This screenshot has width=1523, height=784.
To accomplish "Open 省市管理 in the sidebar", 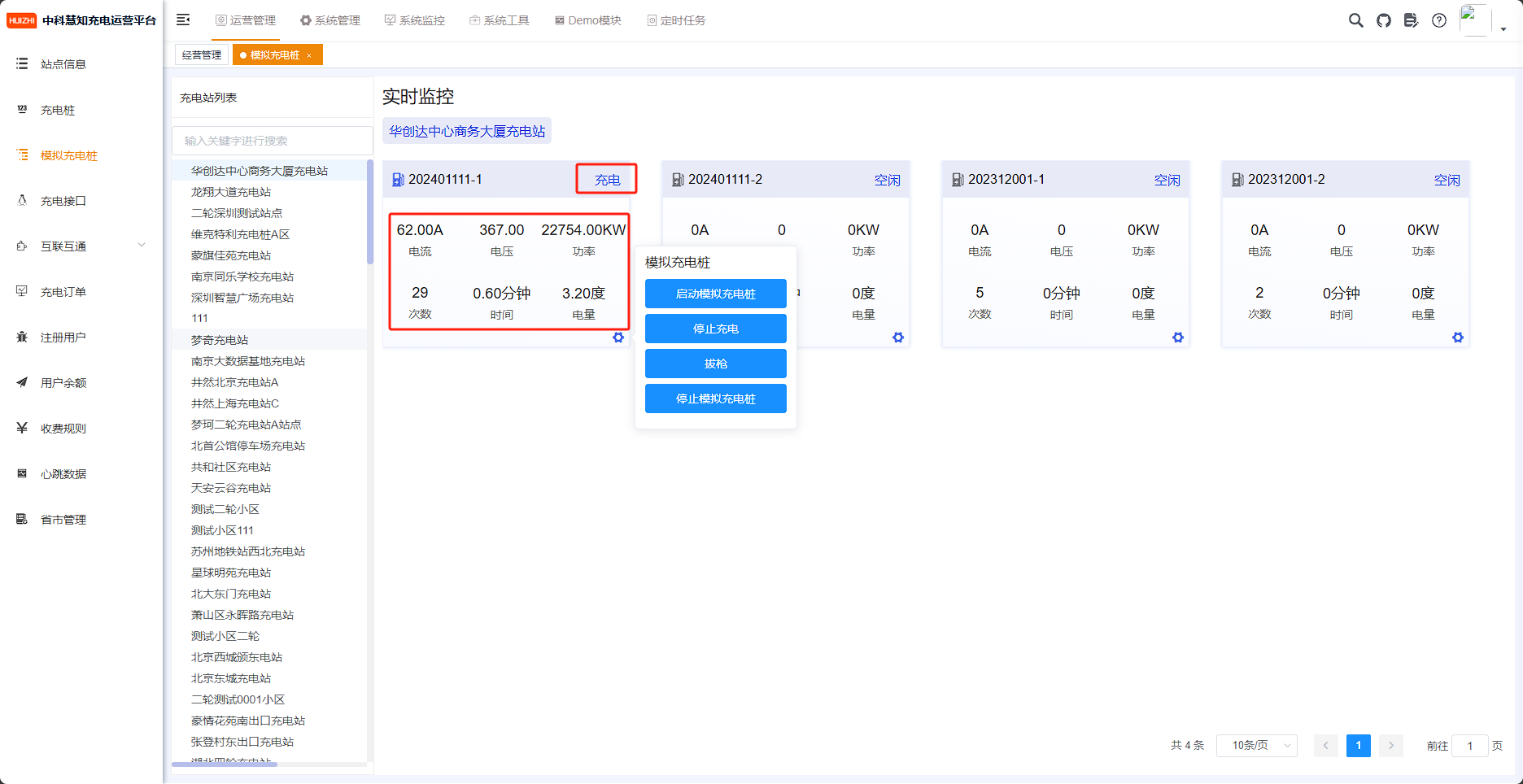I will coord(81,520).
